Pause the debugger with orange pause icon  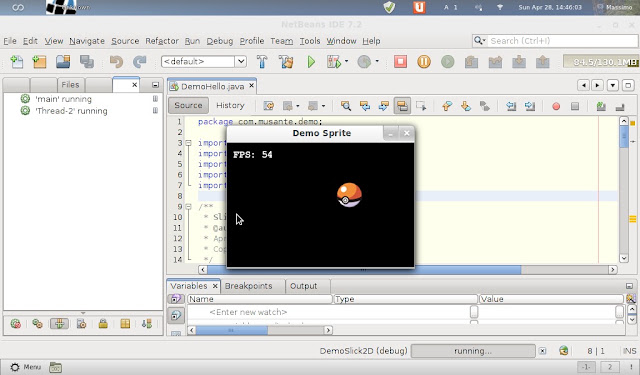[424, 62]
